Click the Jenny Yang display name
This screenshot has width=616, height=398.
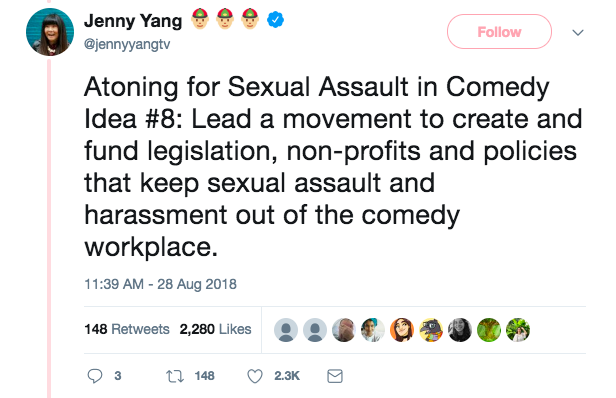click(133, 20)
